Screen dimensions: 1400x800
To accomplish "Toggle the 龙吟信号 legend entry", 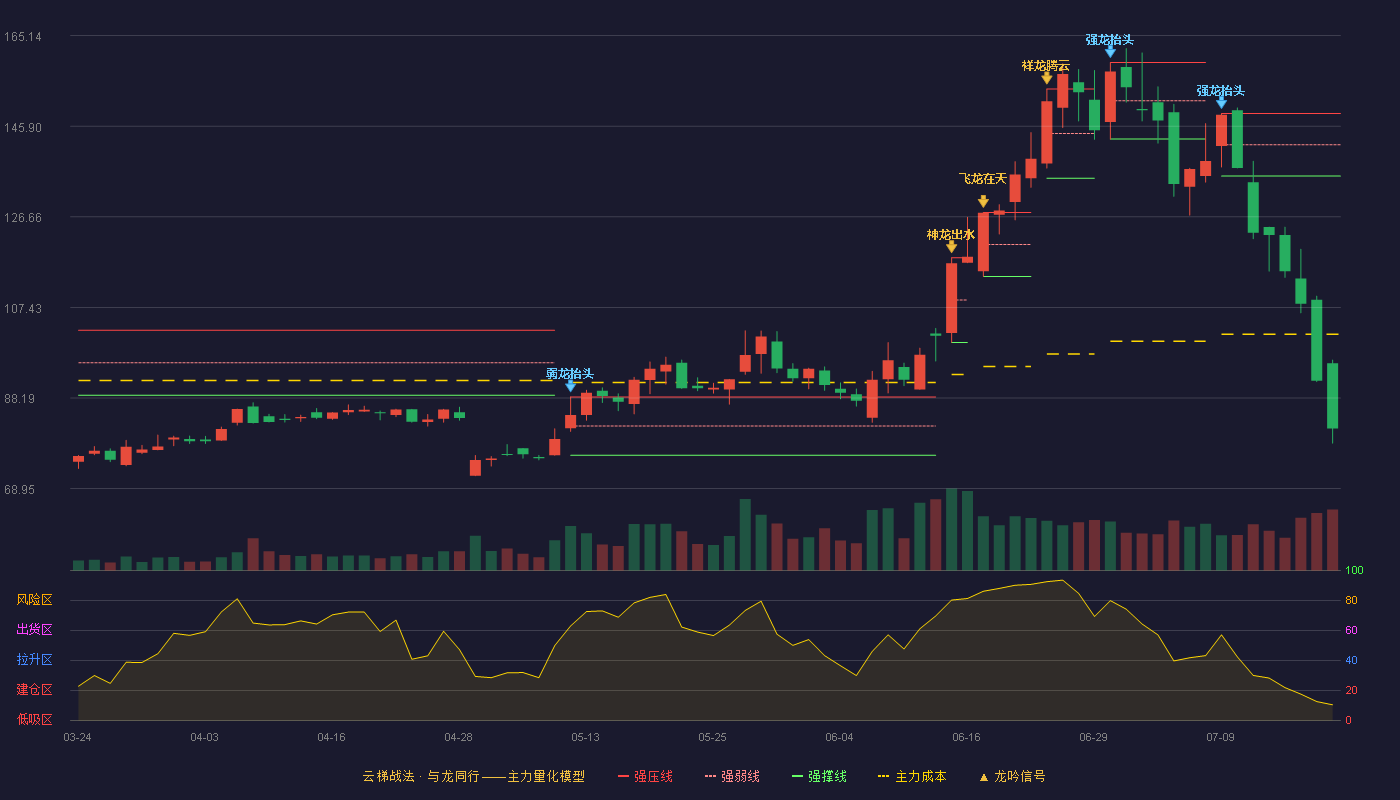I will coord(1012,776).
